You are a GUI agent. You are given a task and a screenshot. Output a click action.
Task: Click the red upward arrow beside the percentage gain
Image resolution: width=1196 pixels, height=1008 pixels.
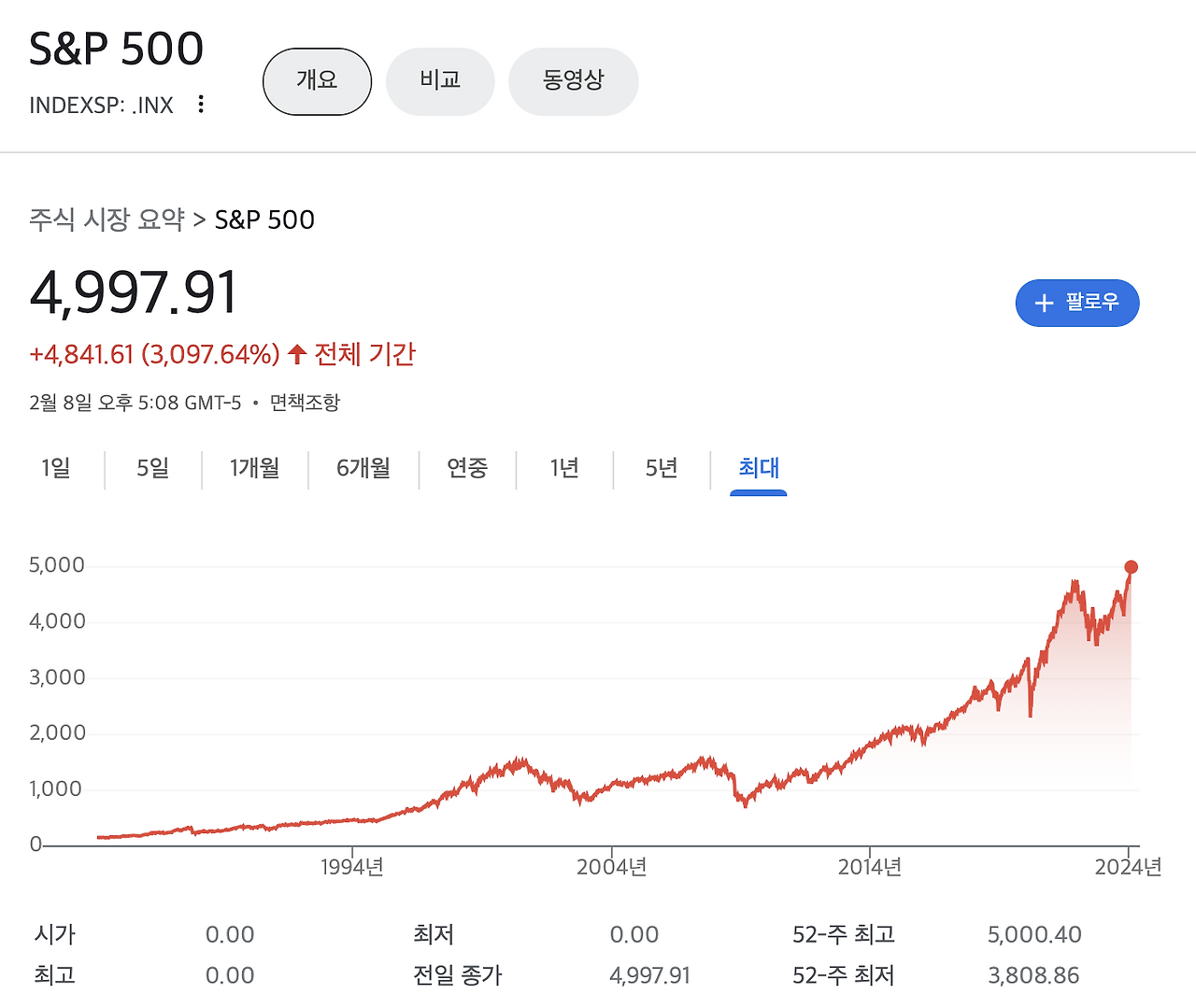coord(295,354)
